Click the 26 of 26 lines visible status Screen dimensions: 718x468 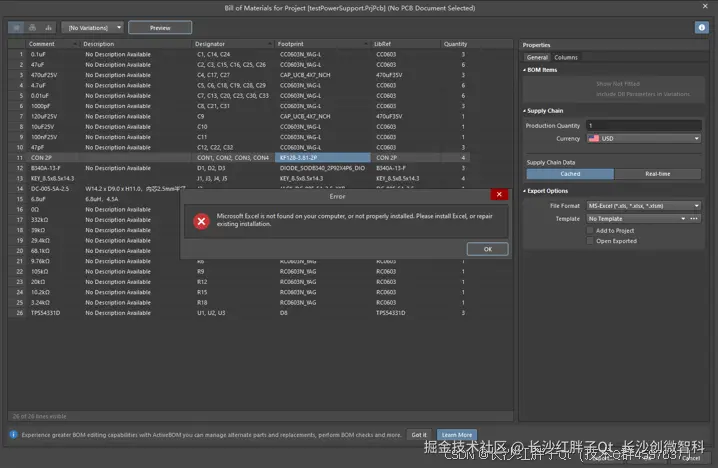click(x=39, y=416)
